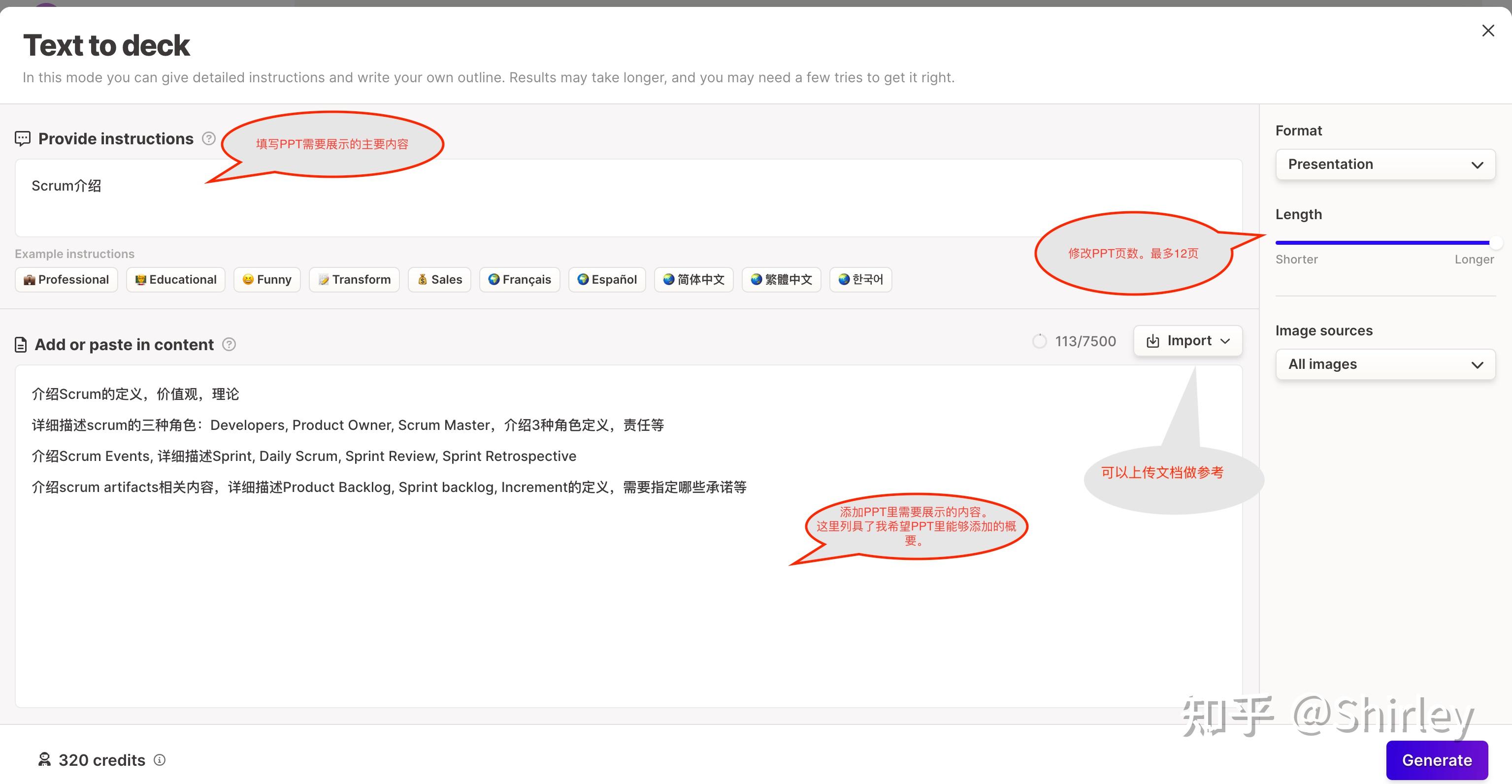The height and width of the screenshot is (784, 1512).
Task: Choose the Funny example instruction
Action: (267, 279)
